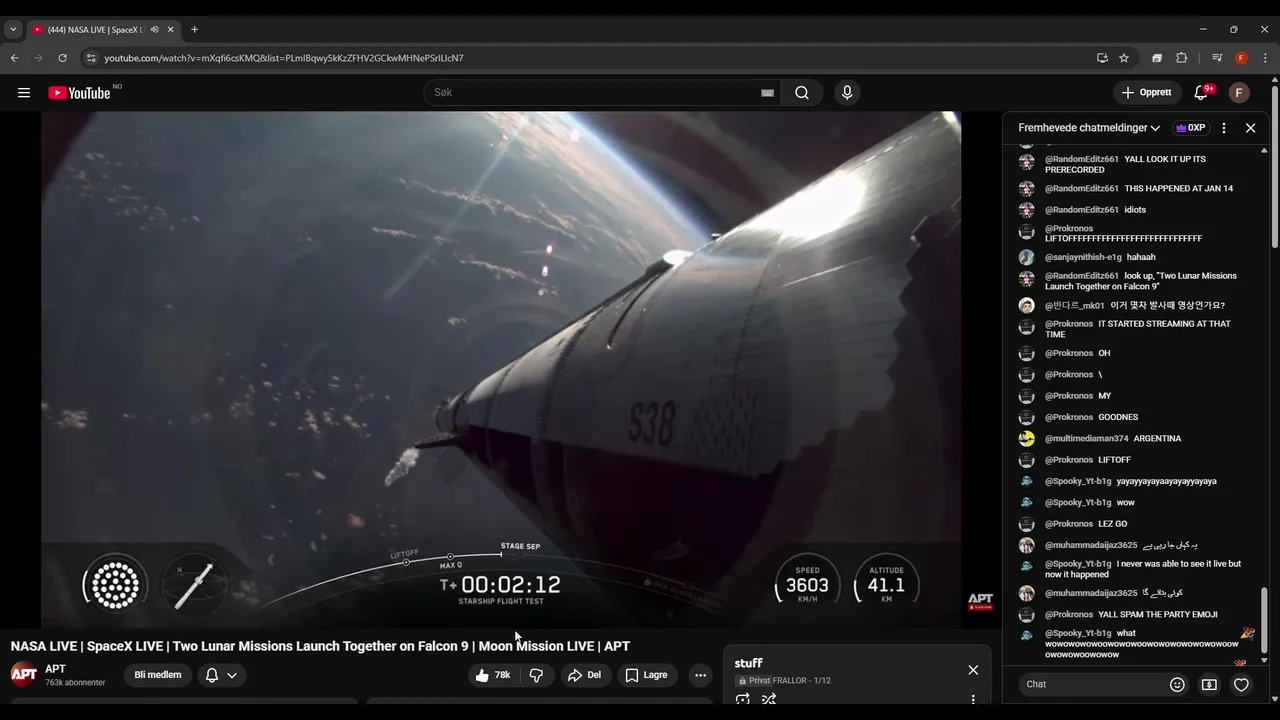Open stuff playlist options menu
The height and width of the screenshot is (720, 1280).
pyautogui.click(x=973, y=699)
